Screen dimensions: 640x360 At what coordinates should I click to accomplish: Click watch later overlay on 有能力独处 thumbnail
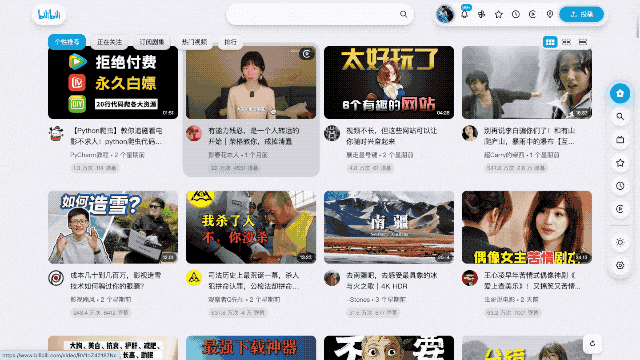307,54
